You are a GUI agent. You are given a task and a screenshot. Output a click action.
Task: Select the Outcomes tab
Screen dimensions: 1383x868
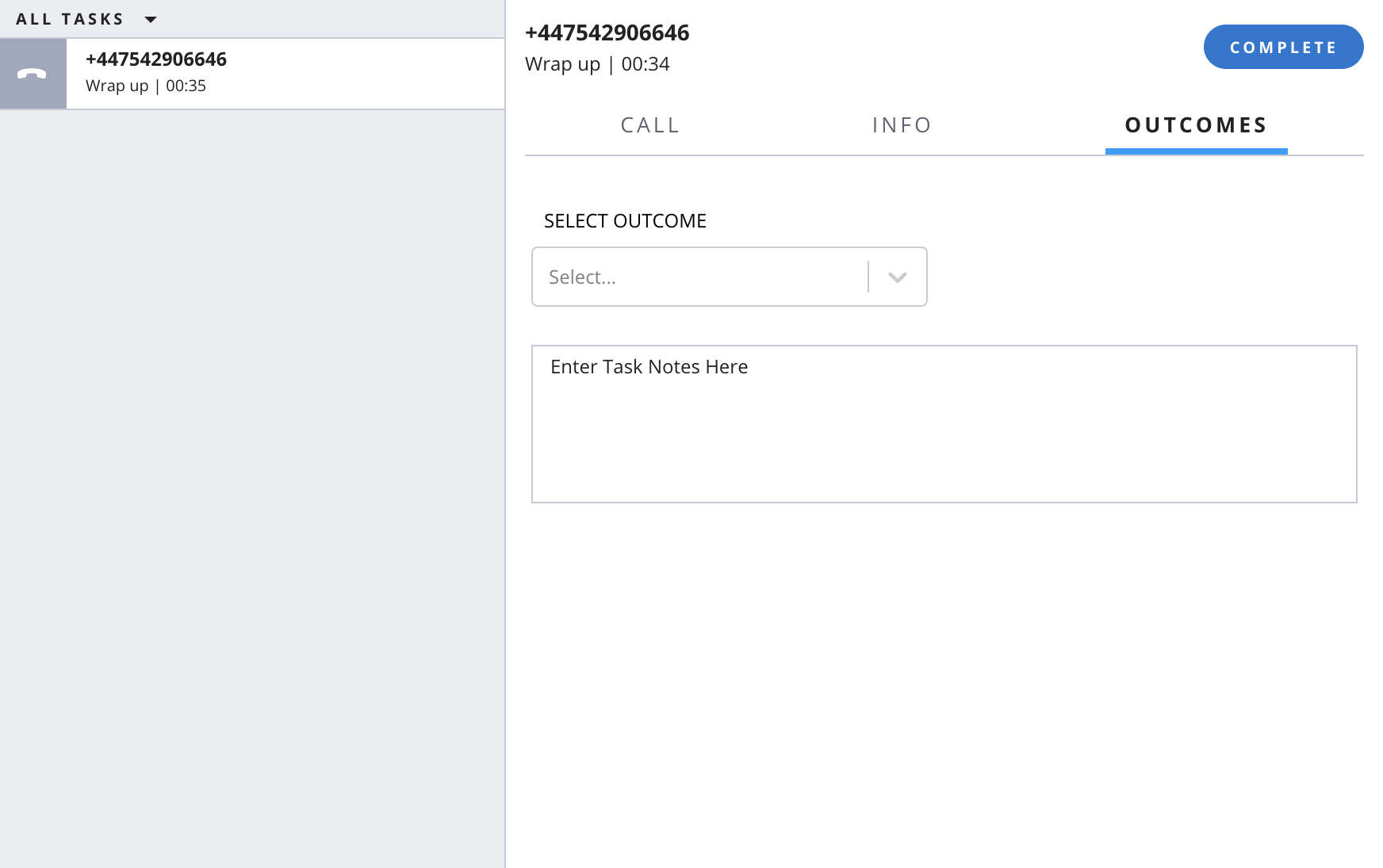pos(1196,125)
